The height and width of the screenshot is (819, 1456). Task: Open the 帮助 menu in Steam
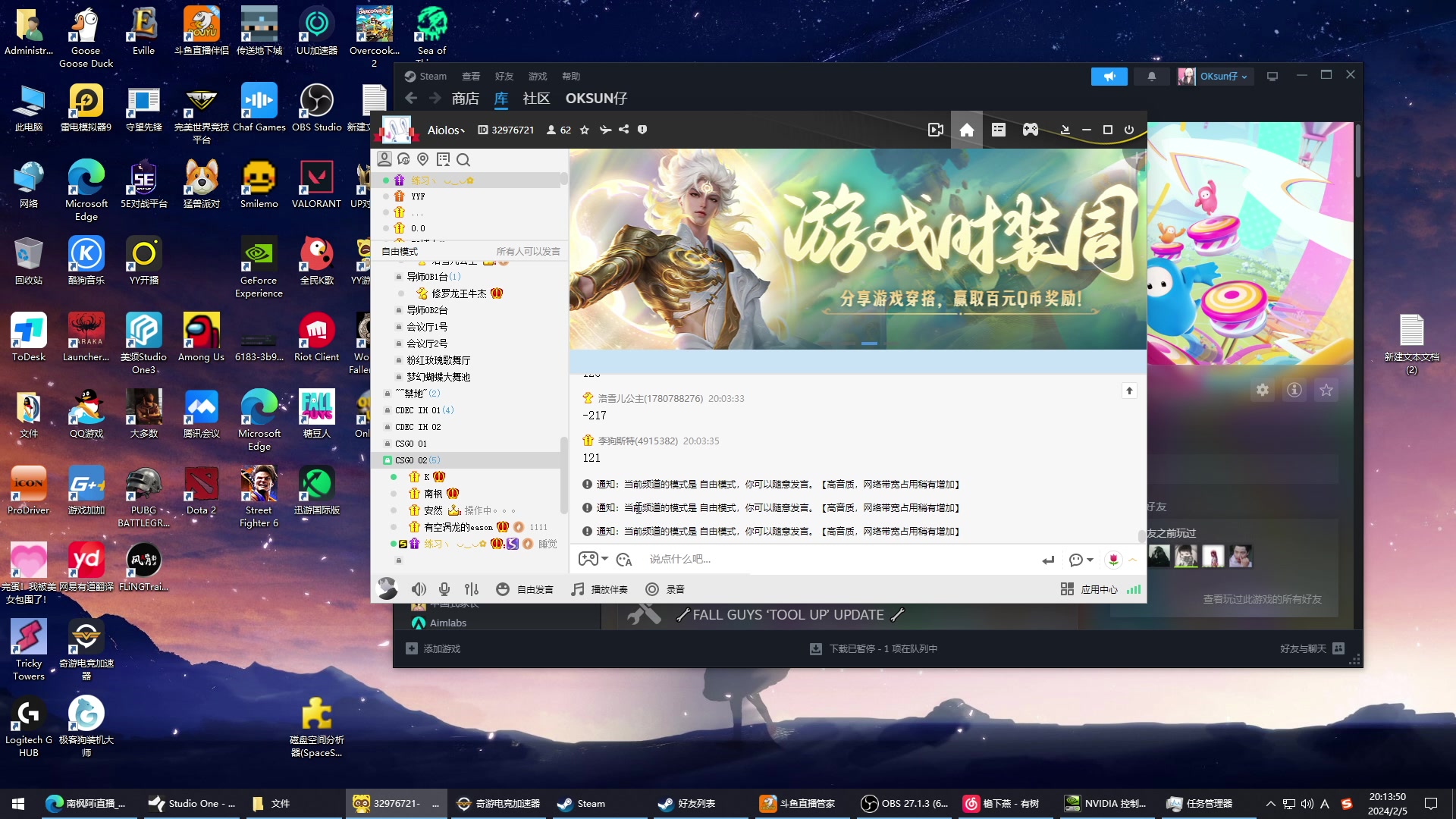coord(571,77)
